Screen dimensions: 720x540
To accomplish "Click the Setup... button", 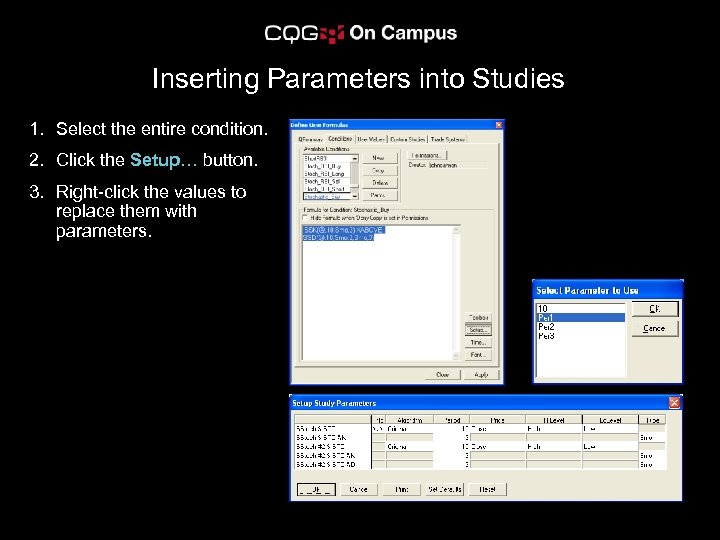I will pos(478,330).
